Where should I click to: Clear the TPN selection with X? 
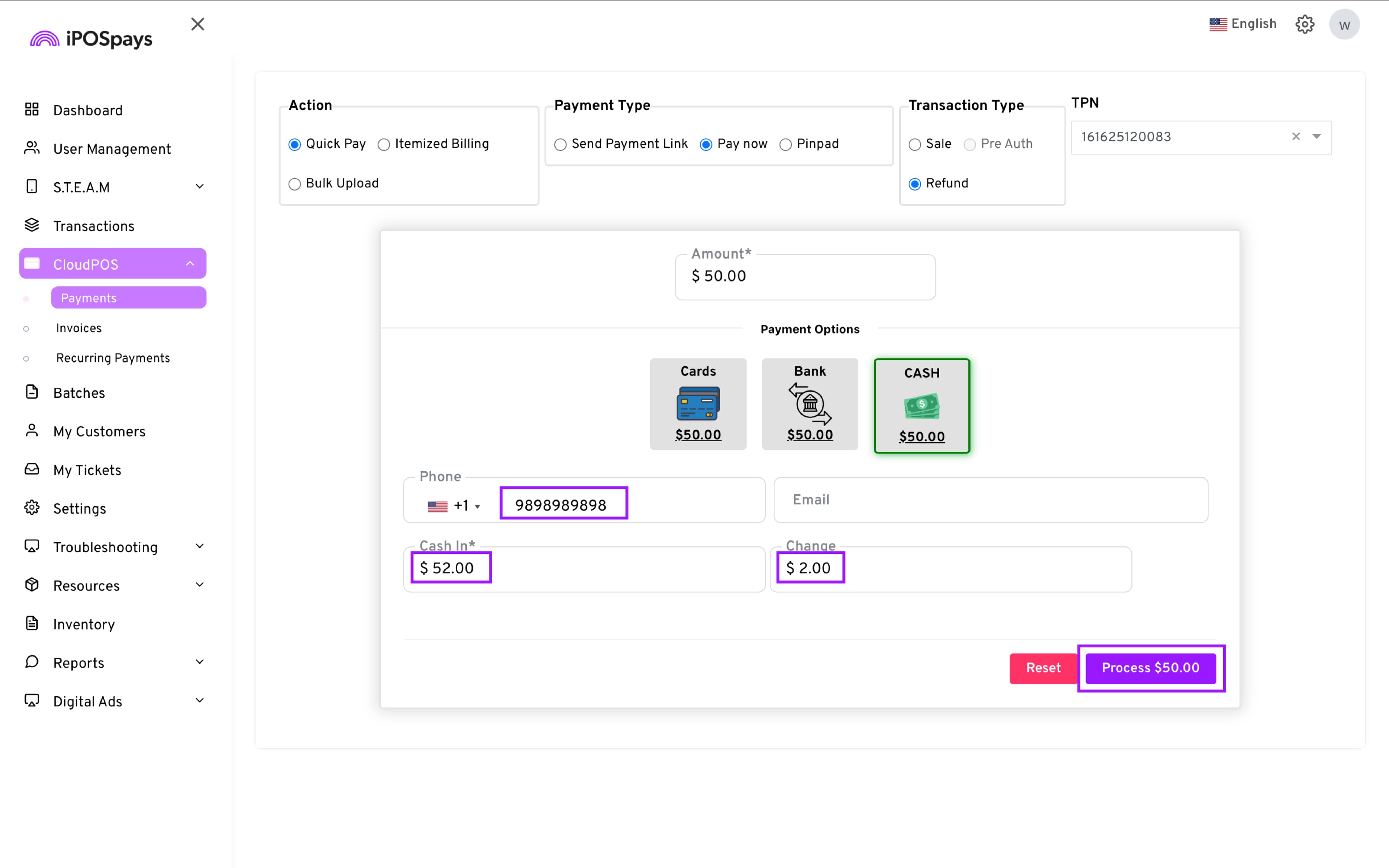pos(1295,137)
